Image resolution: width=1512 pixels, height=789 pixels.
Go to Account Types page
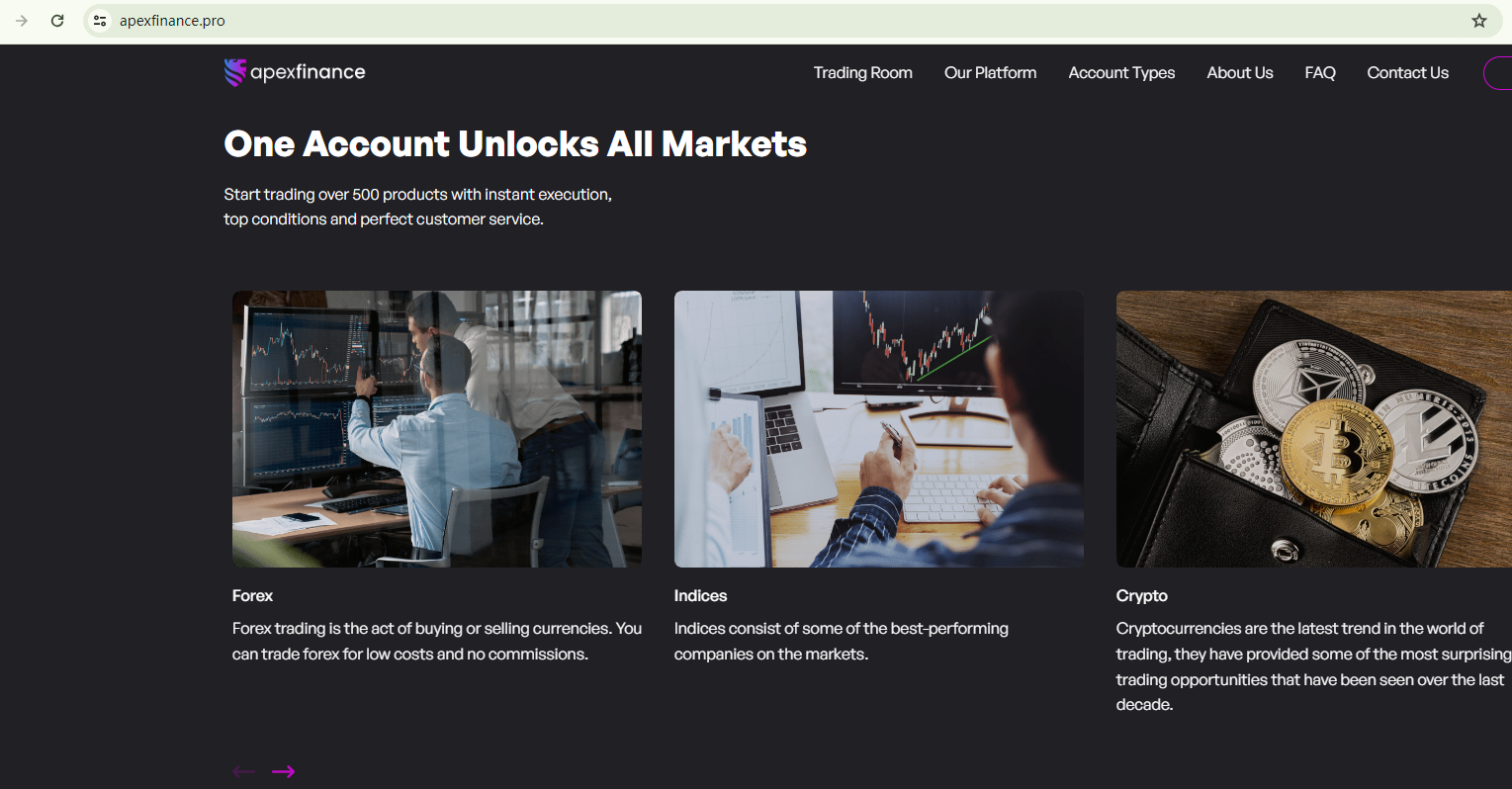1121,72
